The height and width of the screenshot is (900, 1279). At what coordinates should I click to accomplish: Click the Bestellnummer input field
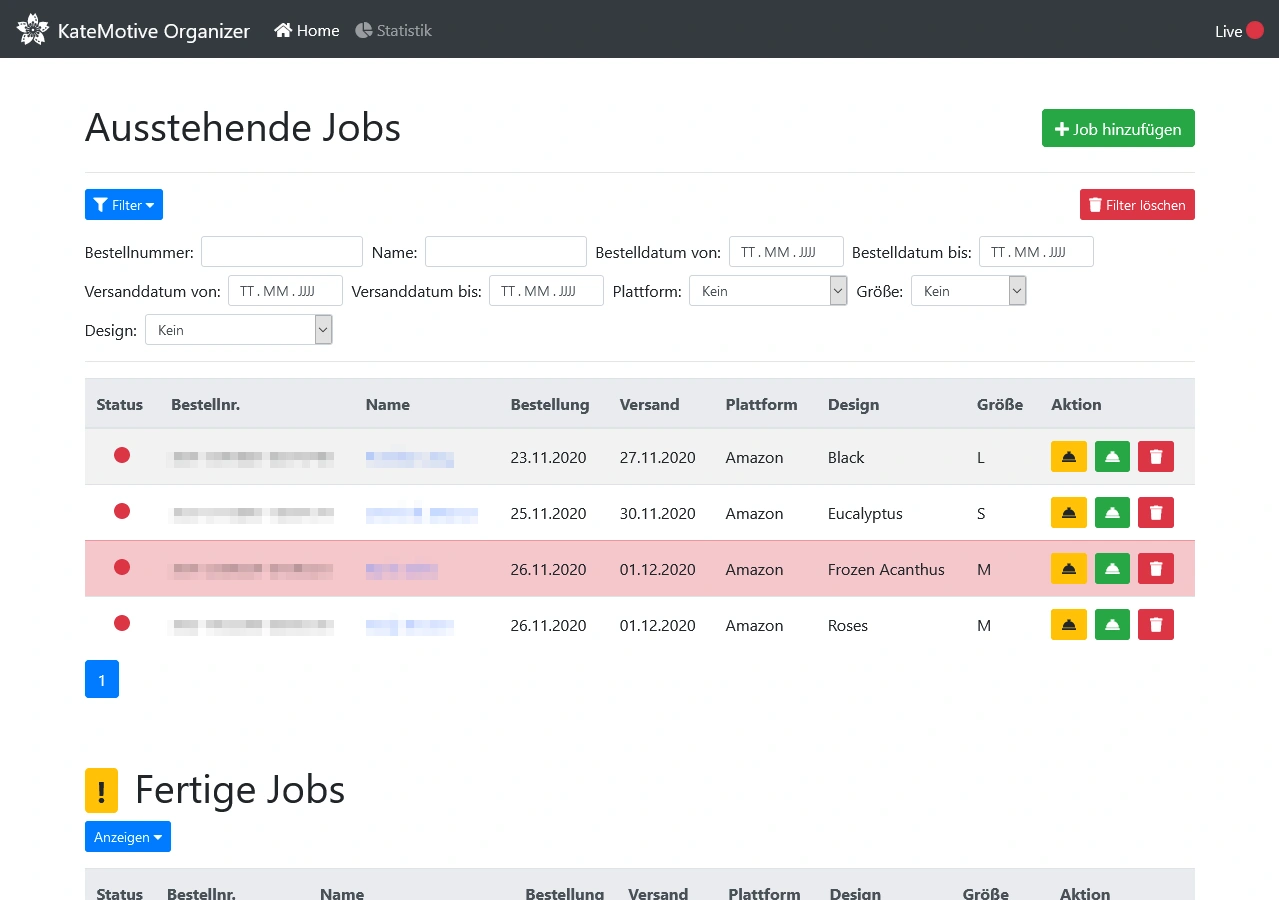point(282,252)
